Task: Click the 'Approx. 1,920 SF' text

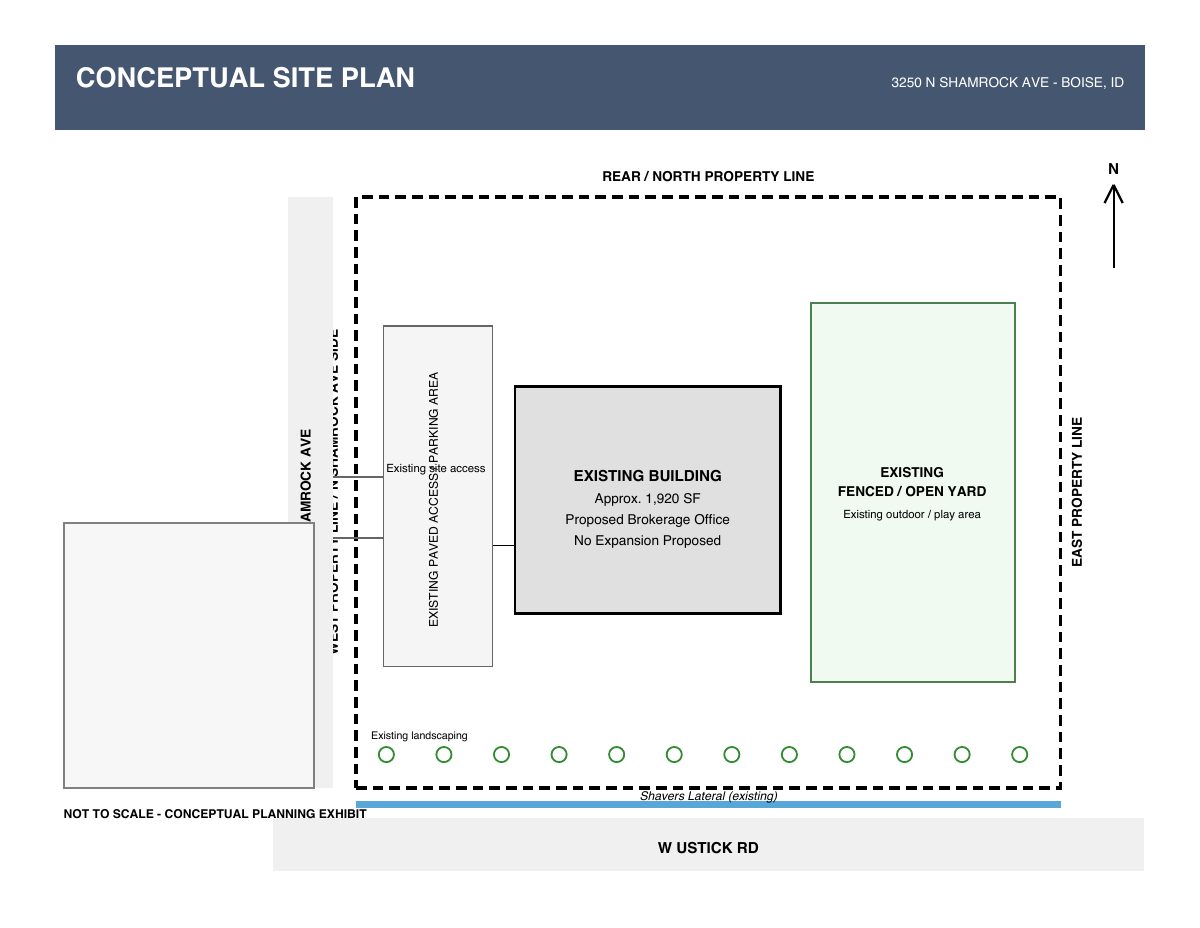Action: point(647,498)
